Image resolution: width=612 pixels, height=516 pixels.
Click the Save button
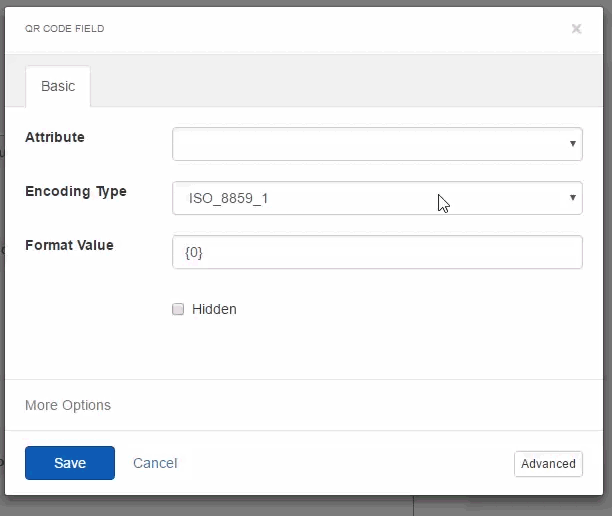pyautogui.click(x=70, y=463)
